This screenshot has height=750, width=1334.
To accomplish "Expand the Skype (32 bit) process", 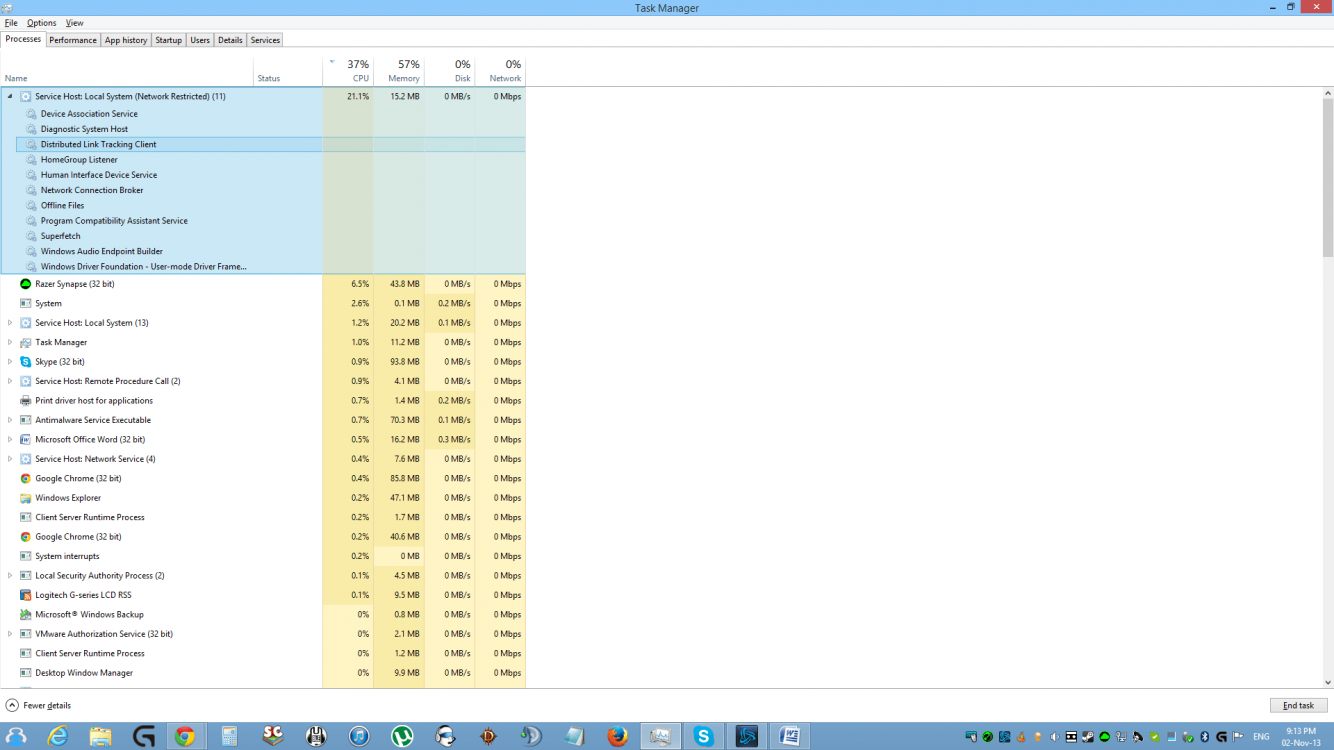I will click(10, 361).
